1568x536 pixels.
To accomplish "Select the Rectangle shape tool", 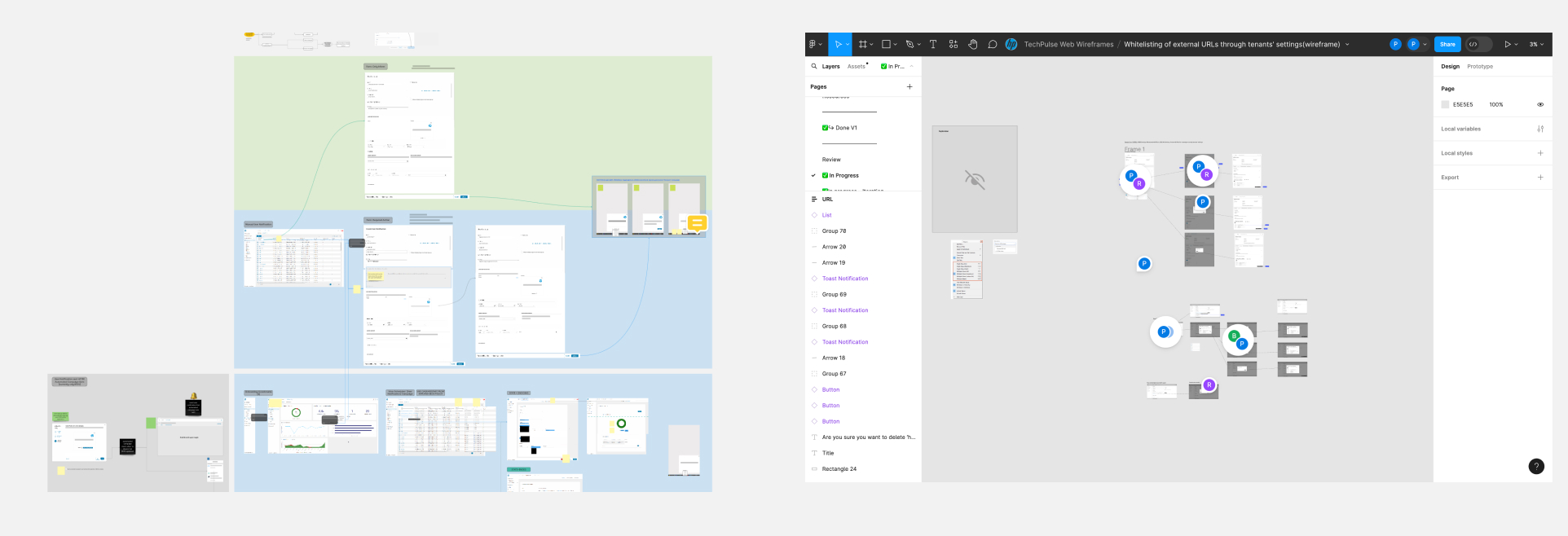I will [x=886, y=44].
